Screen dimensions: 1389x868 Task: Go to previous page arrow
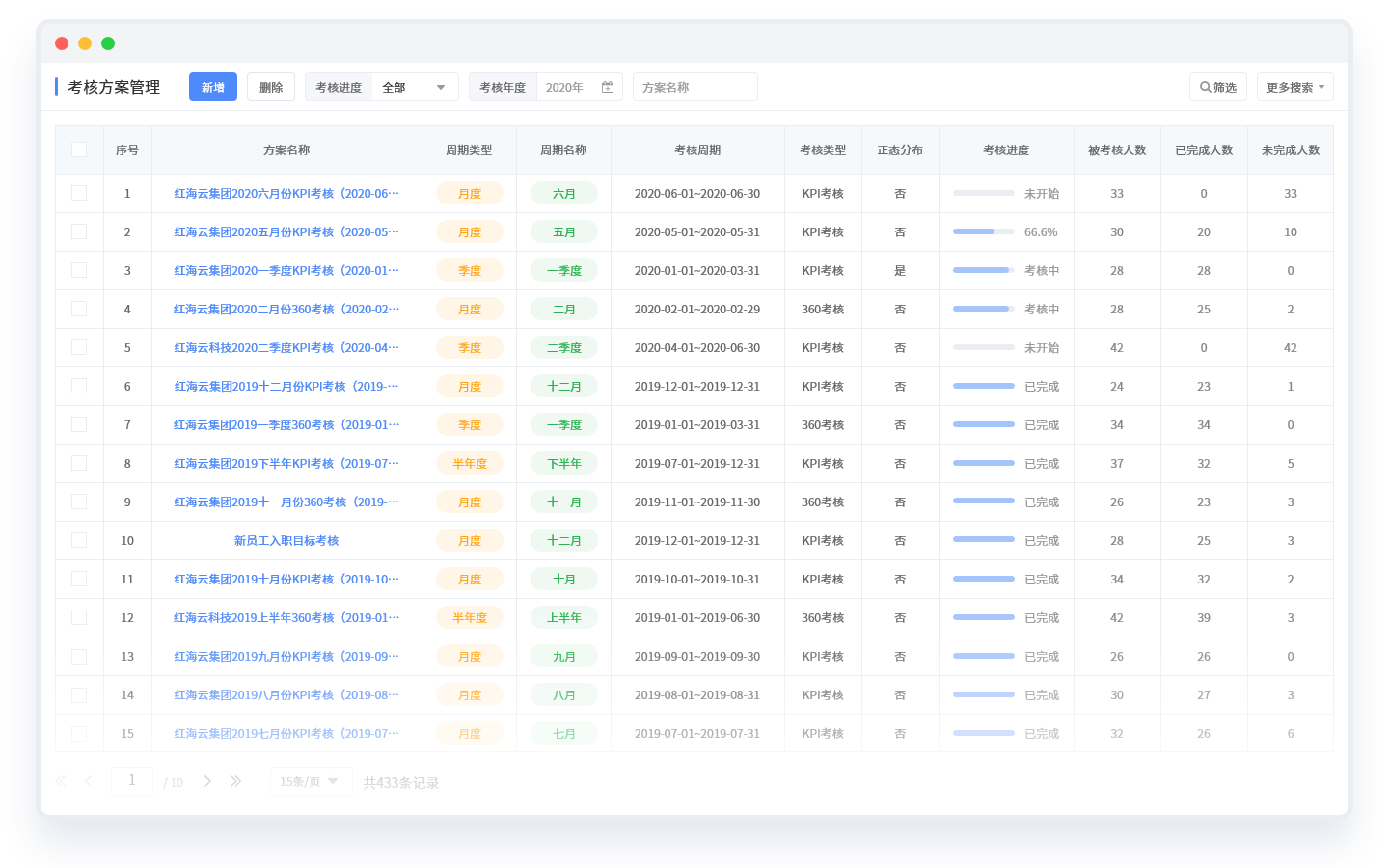coord(89,781)
